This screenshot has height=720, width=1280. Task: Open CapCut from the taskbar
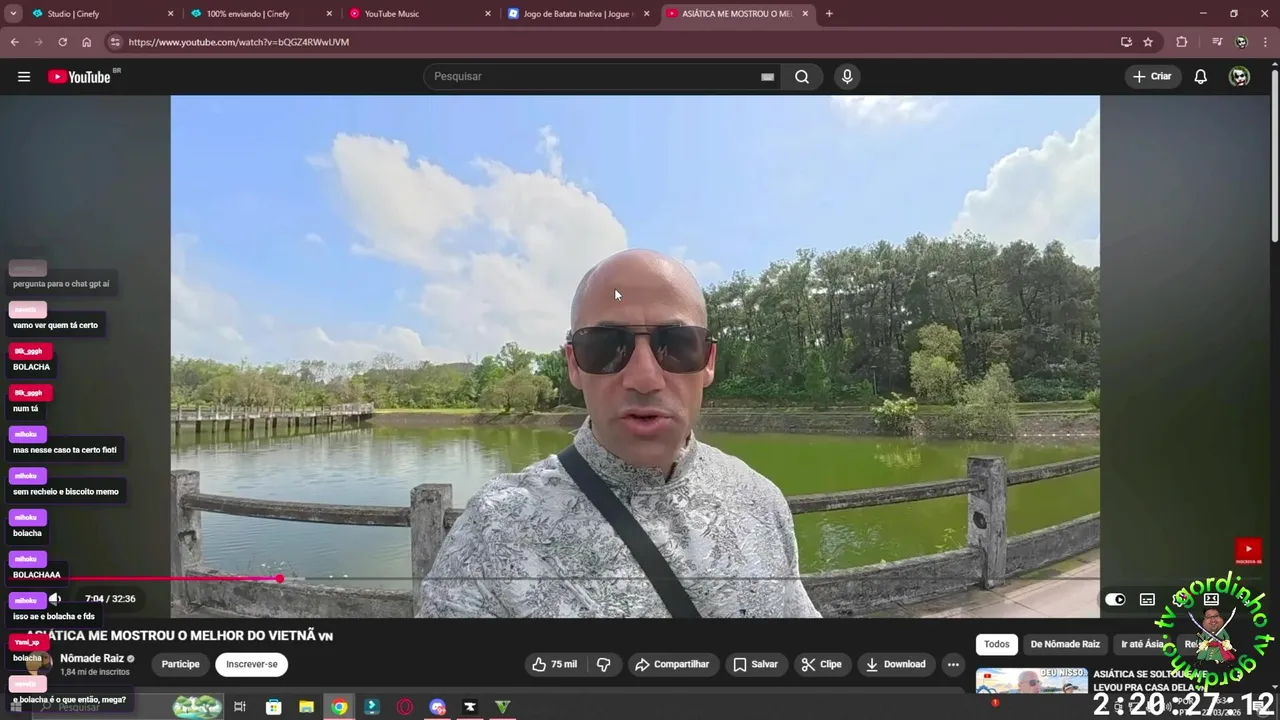click(470, 707)
